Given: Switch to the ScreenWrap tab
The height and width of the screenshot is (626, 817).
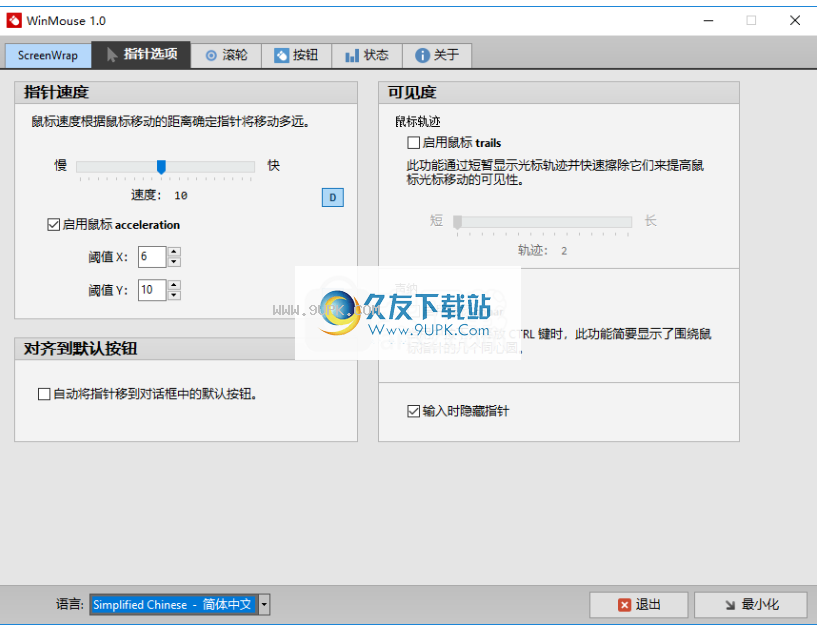Looking at the screenshot, I should pyautogui.click(x=48, y=55).
